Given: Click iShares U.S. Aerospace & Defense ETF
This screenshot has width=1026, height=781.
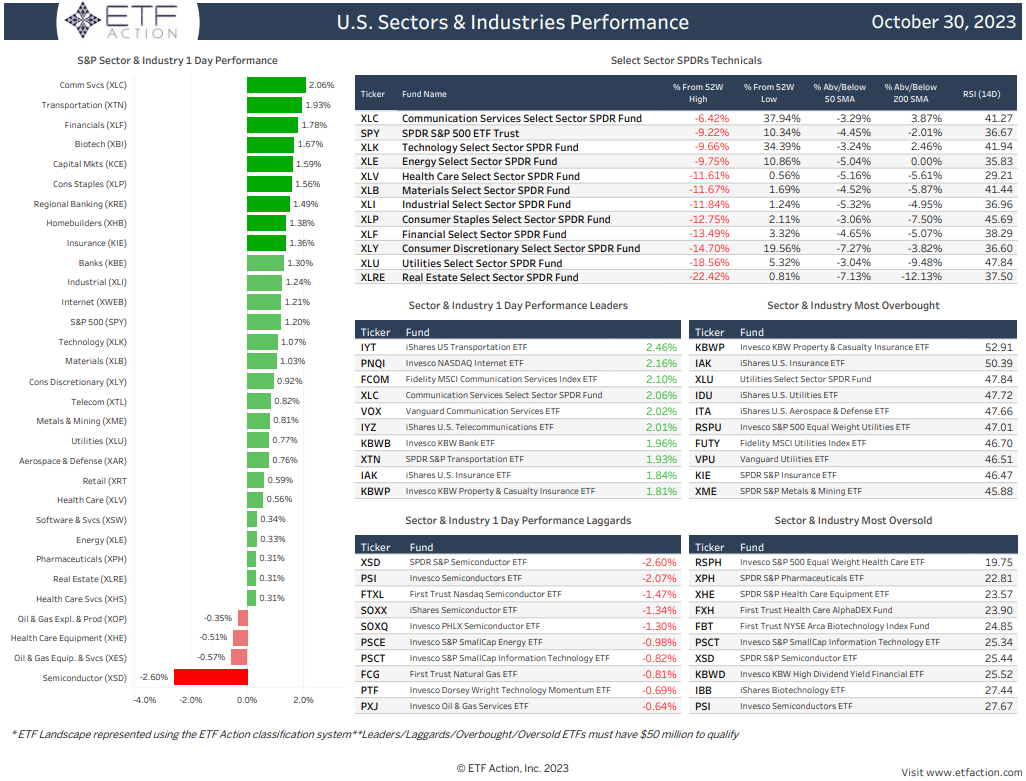Looking at the screenshot, I should point(815,411).
